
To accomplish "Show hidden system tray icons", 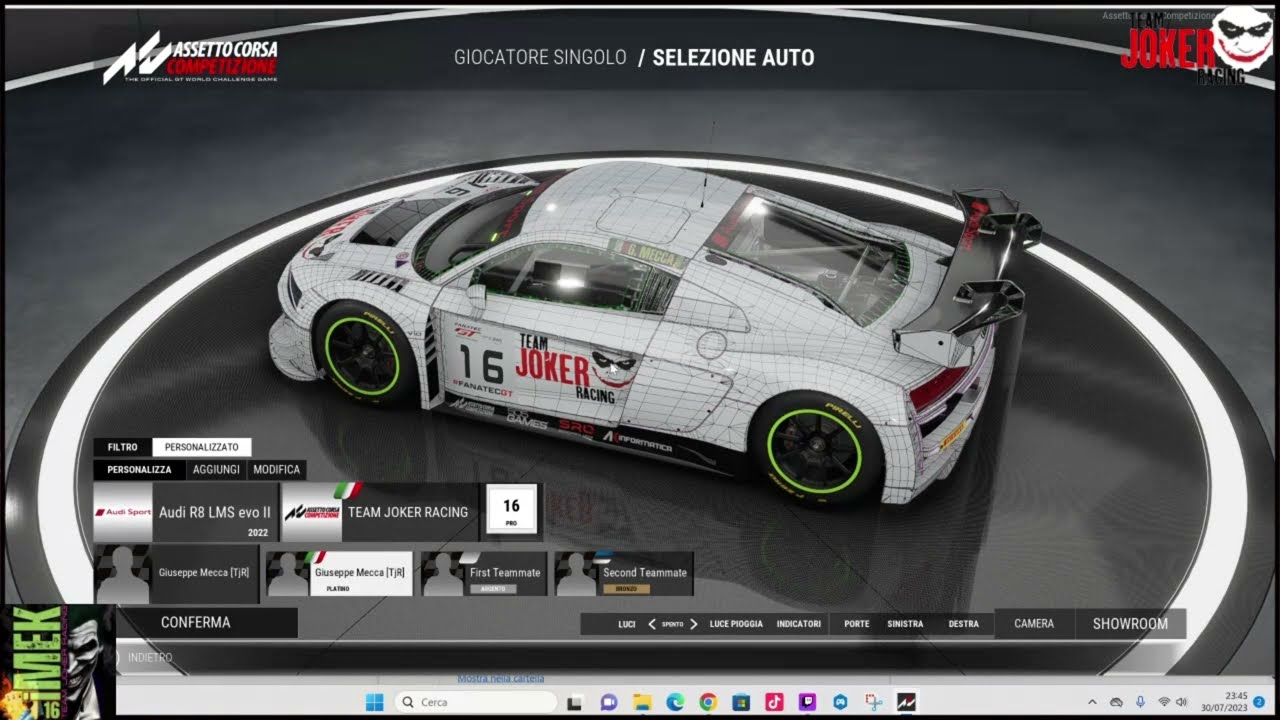I will (x=1092, y=702).
